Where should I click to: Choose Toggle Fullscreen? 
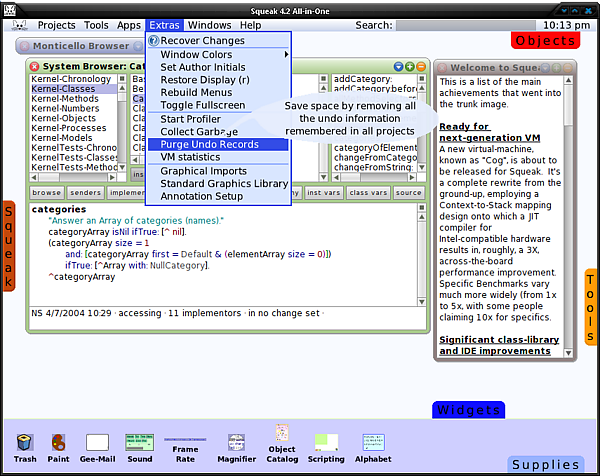pos(218,105)
